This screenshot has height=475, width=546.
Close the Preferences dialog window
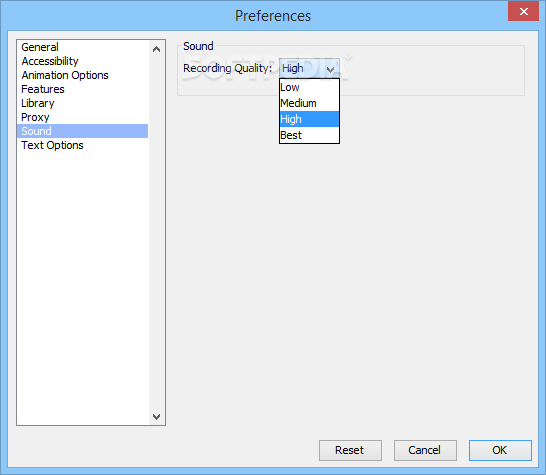click(523, 11)
